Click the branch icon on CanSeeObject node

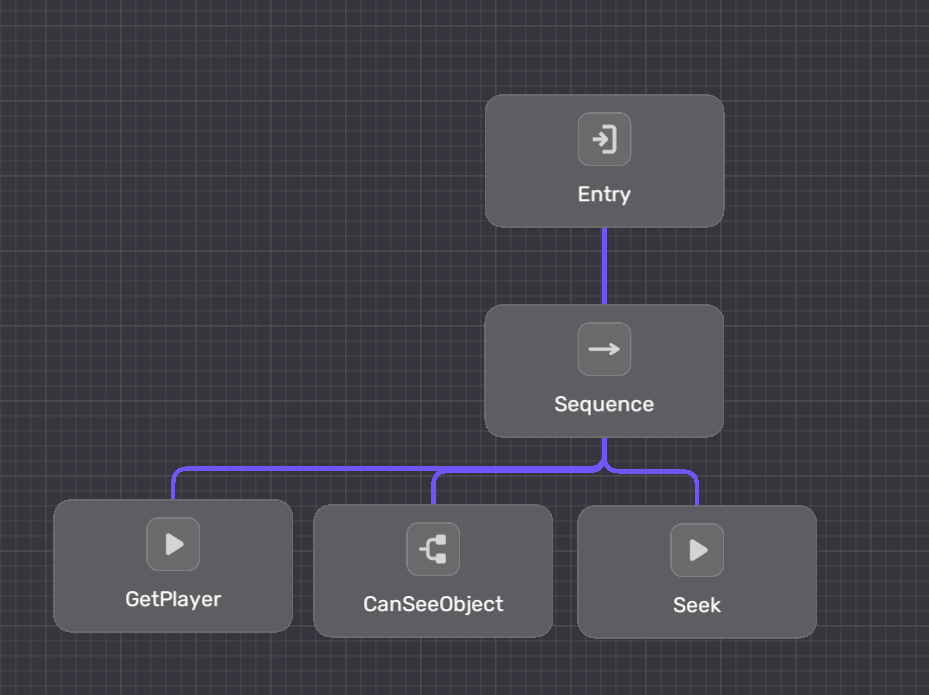tap(433, 549)
